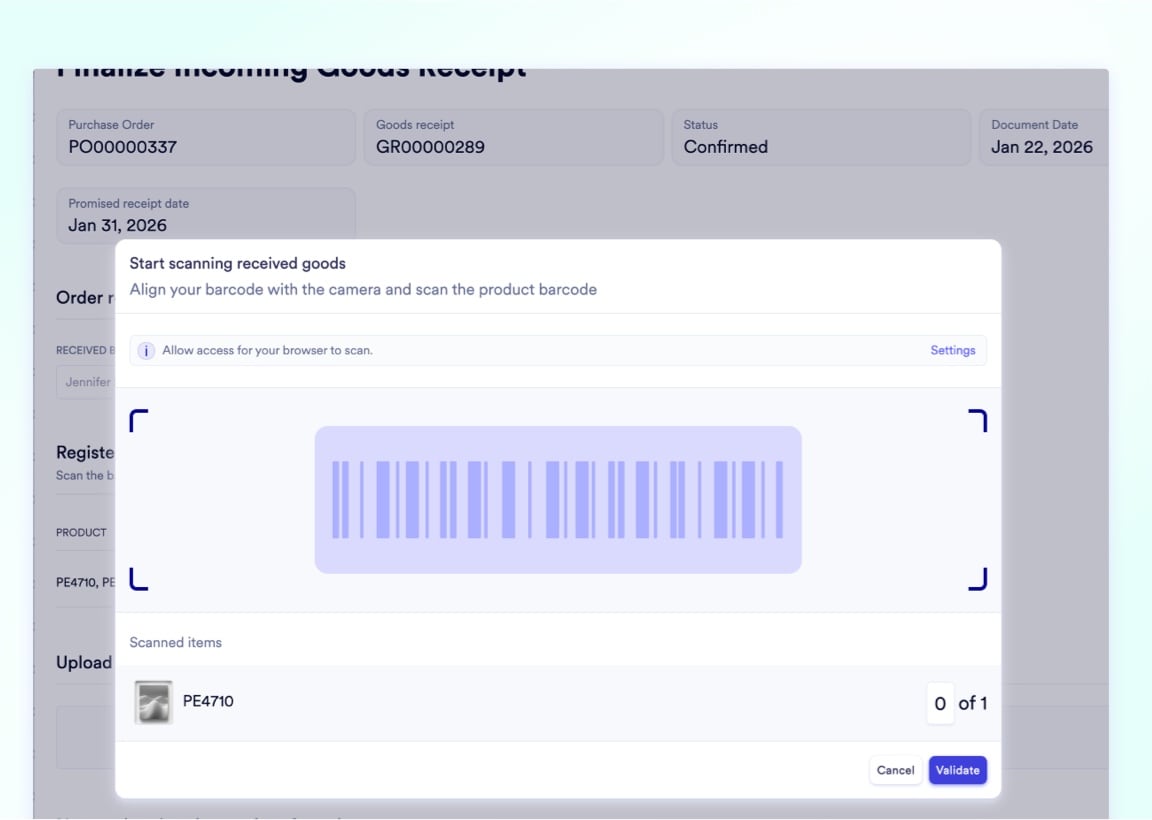
Task: Click the Align your barcode instruction text
Action: tap(363, 289)
